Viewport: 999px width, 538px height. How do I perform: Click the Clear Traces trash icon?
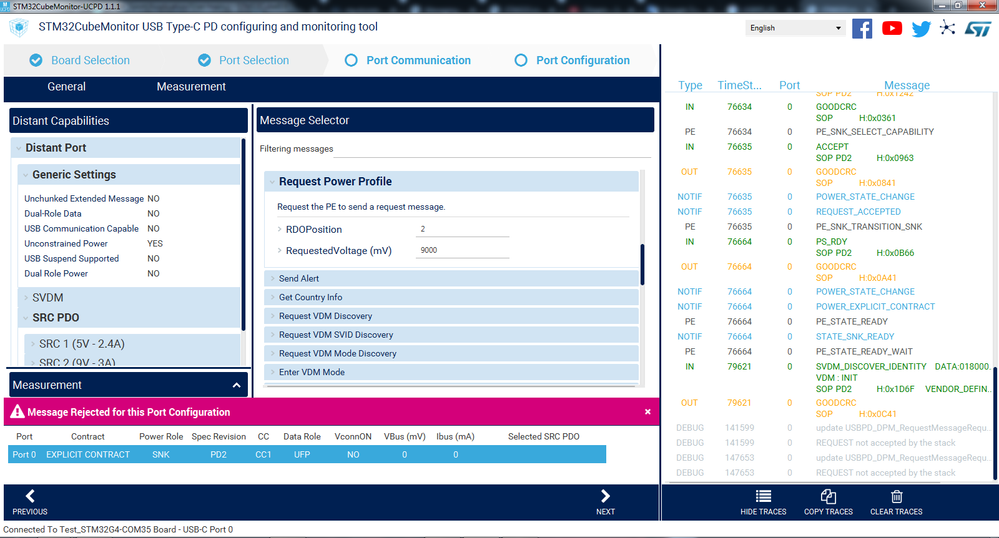pos(896,496)
